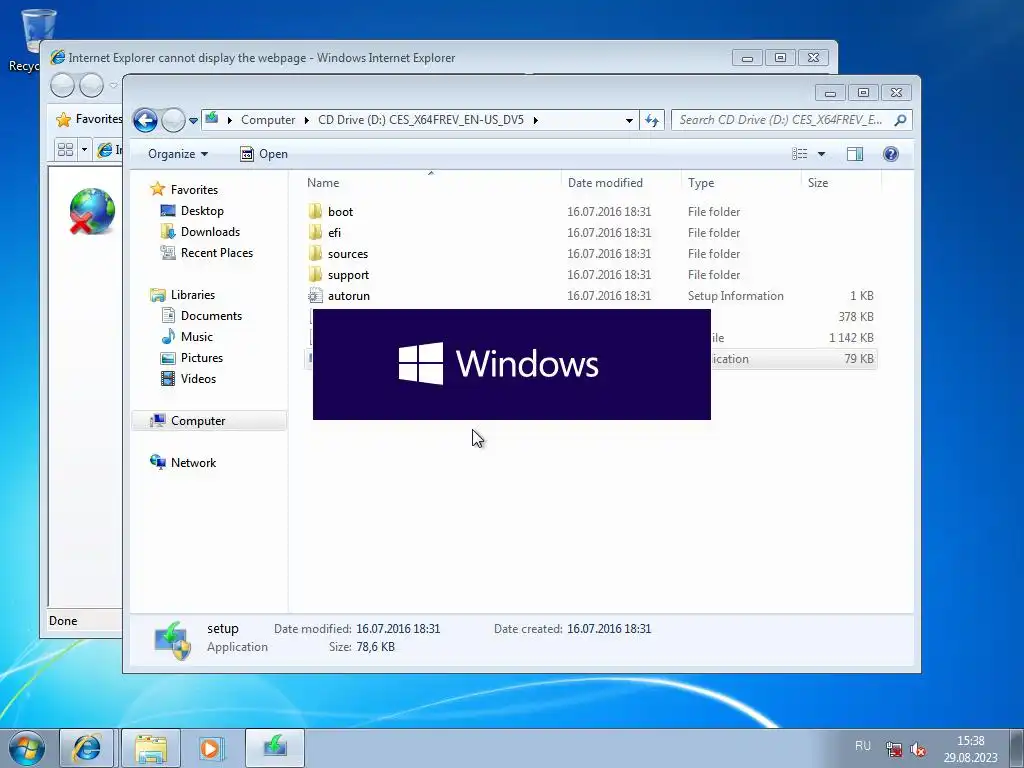Open Downloads in navigation pane

210,232
